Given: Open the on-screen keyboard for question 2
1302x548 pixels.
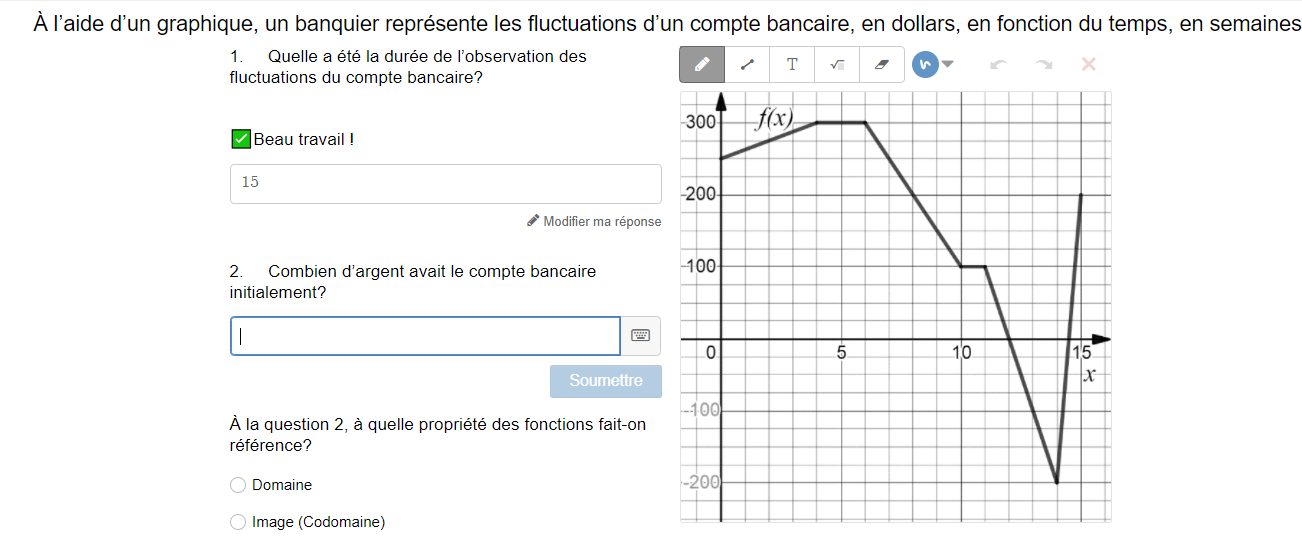Looking at the screenshot, I should pyautogui.click(x=641, y=336).
